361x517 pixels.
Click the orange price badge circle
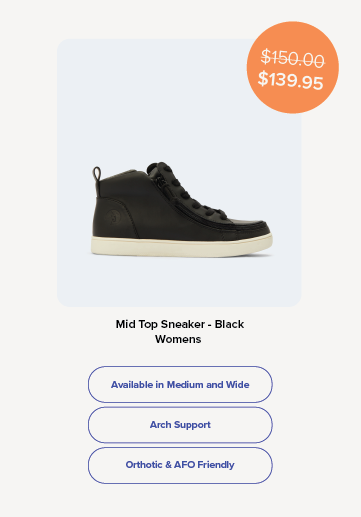(292, 67)
